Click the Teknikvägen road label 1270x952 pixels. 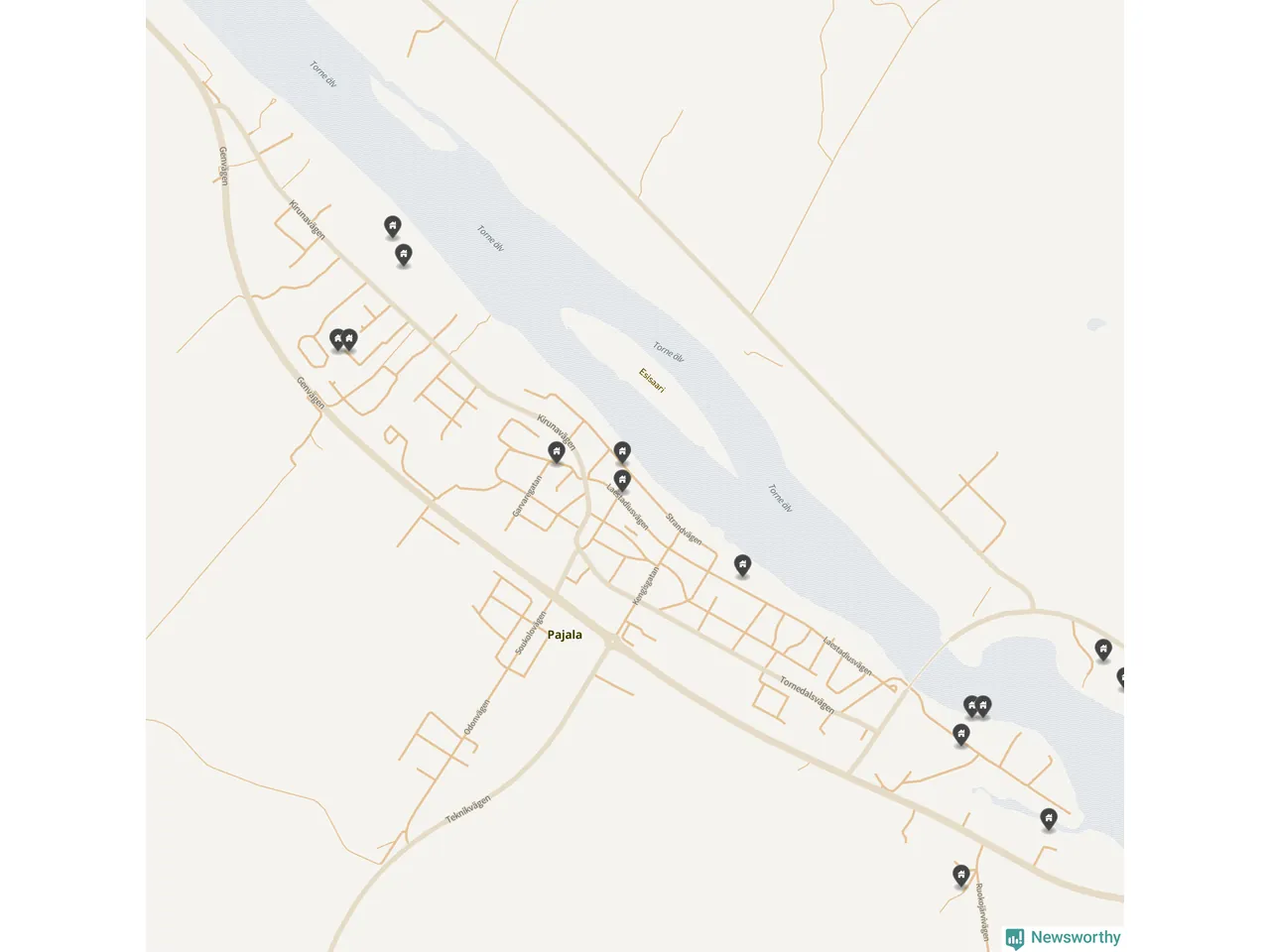(468, 809)
